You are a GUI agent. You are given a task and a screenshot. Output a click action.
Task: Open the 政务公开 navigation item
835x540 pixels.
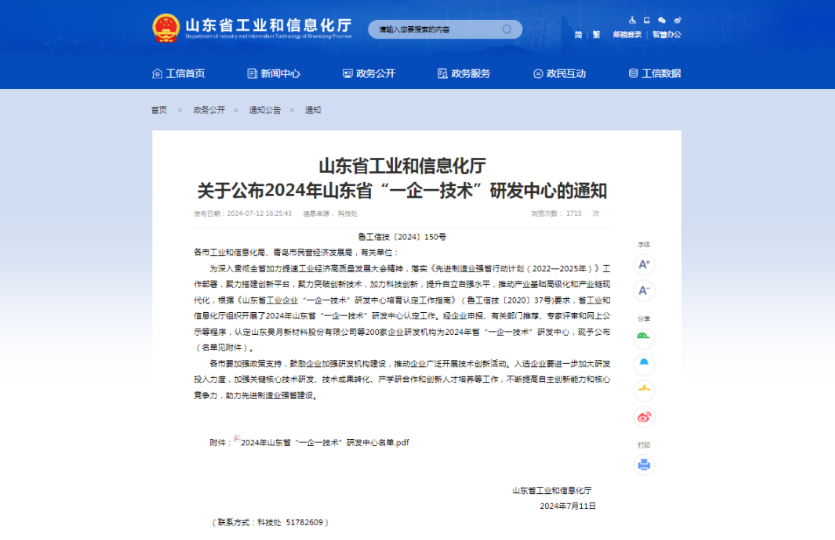pyautogui.click(x=369, y=73)
